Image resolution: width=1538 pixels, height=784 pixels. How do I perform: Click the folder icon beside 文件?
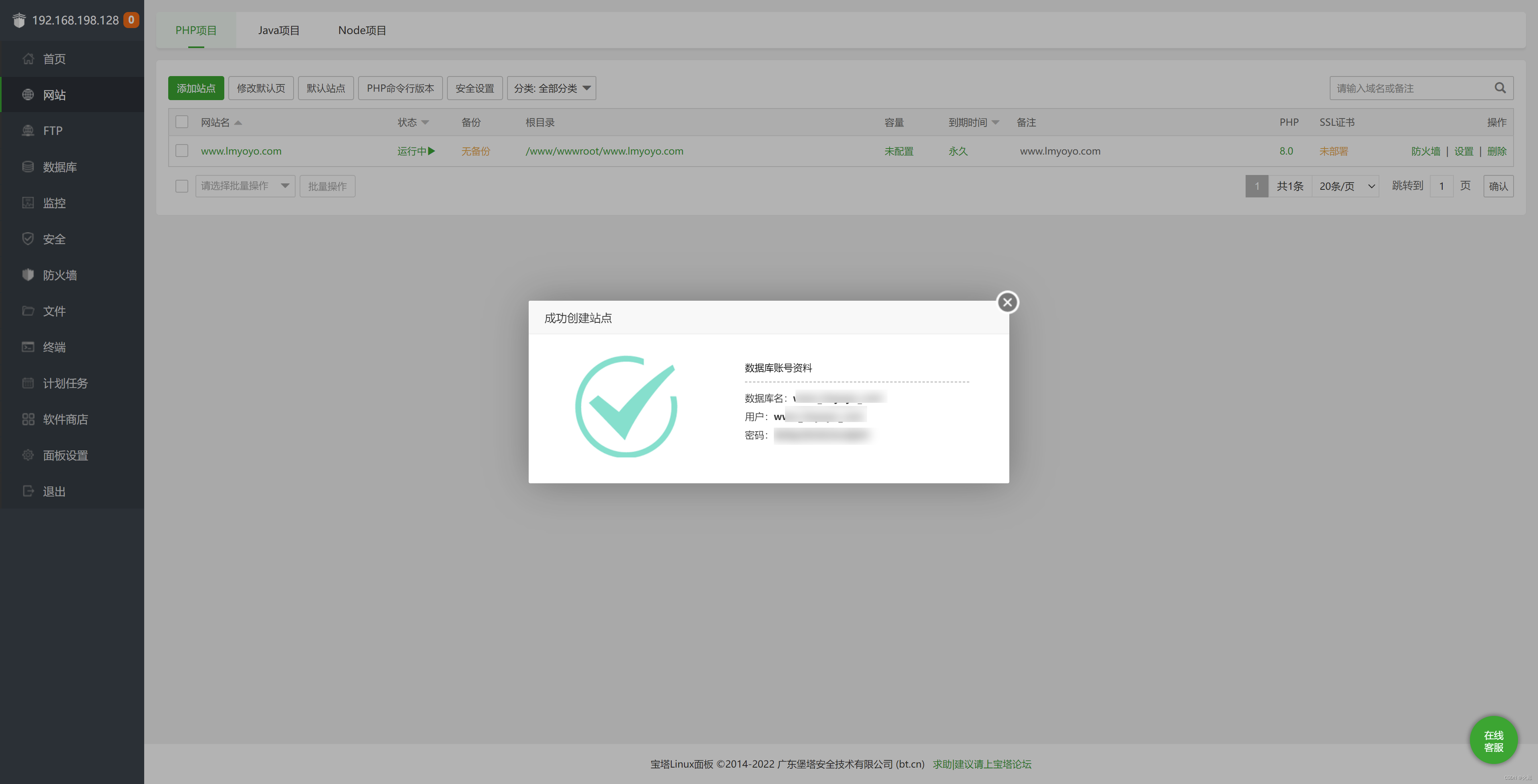pos(28,310)
